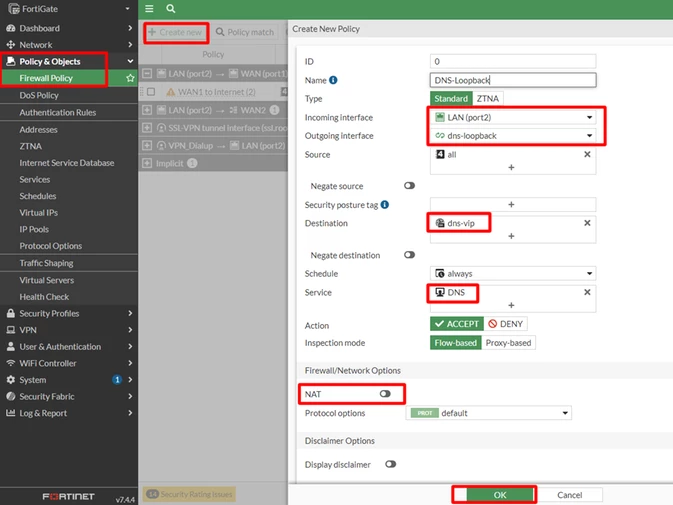This screenshot has width=673, height=505.
Task: Set Action to DENY
Action: point(506,324)
